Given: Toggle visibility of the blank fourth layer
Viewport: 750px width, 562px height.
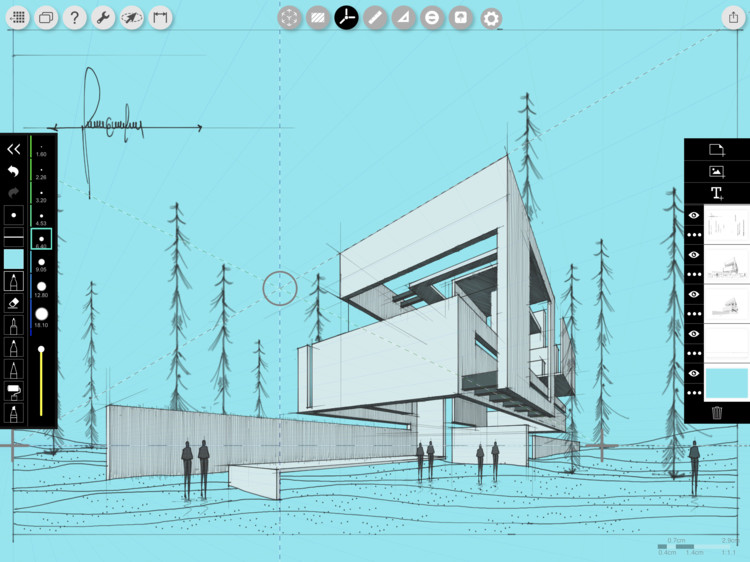Looking at the screenshot, I should (694, 334).
